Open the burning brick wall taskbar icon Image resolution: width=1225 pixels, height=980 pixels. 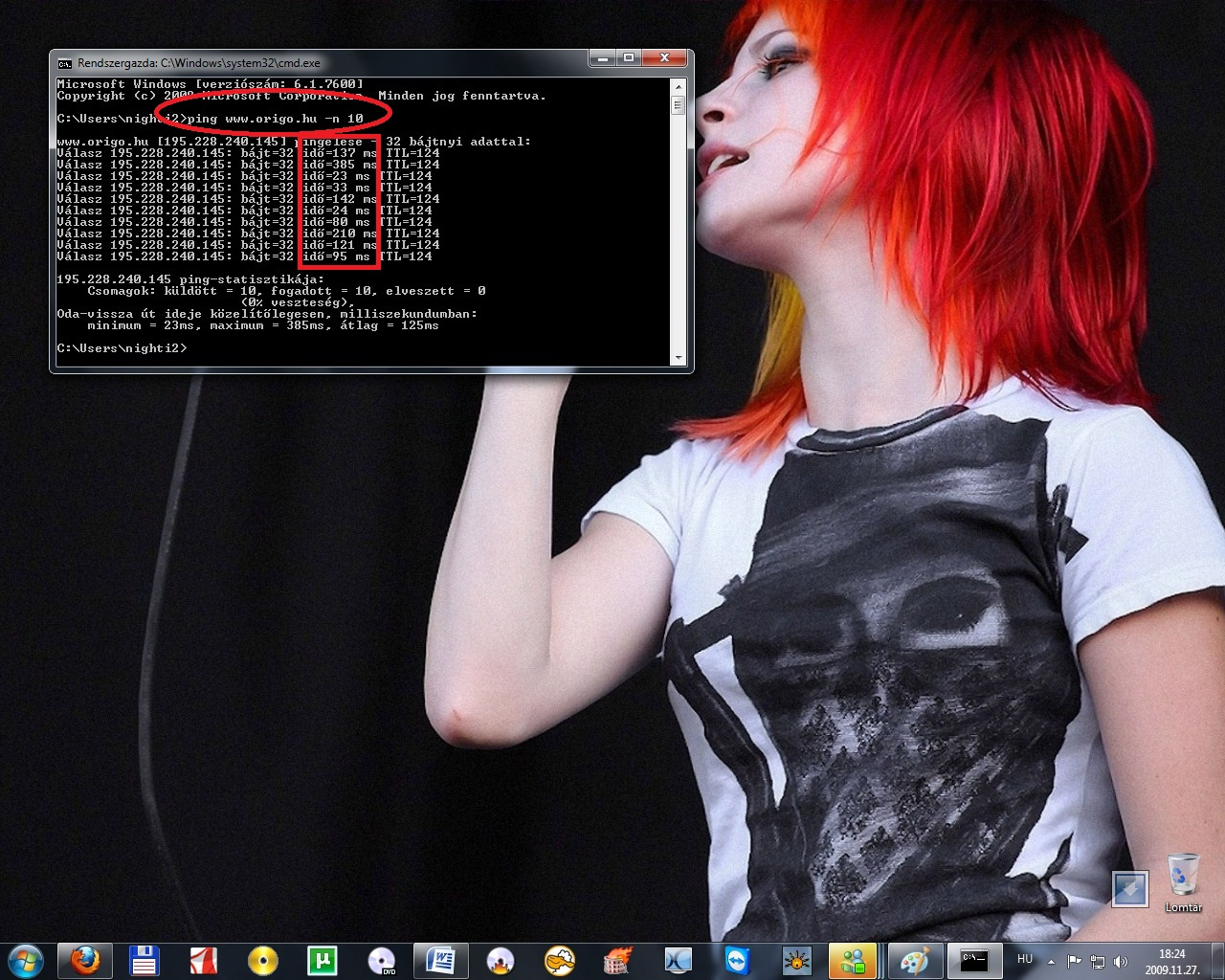tap(619, 960)
